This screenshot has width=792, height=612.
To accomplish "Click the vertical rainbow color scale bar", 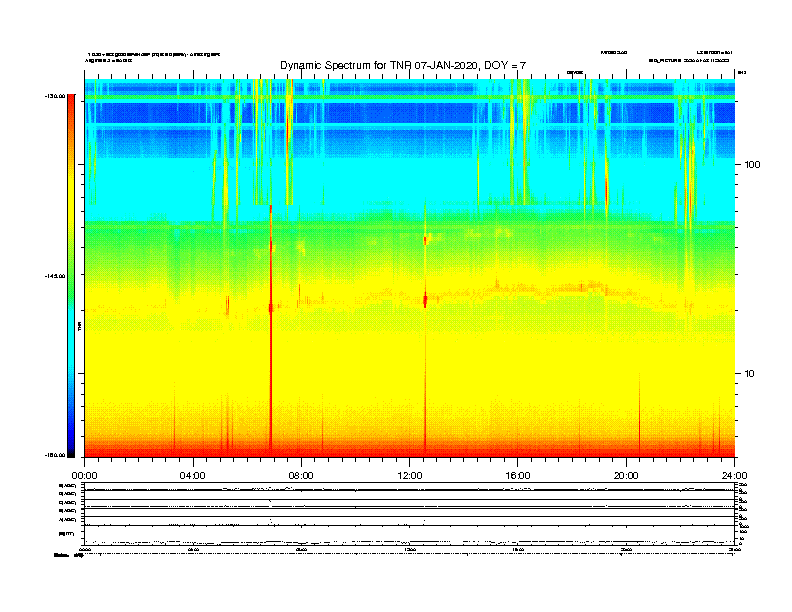I will (71, 275).
